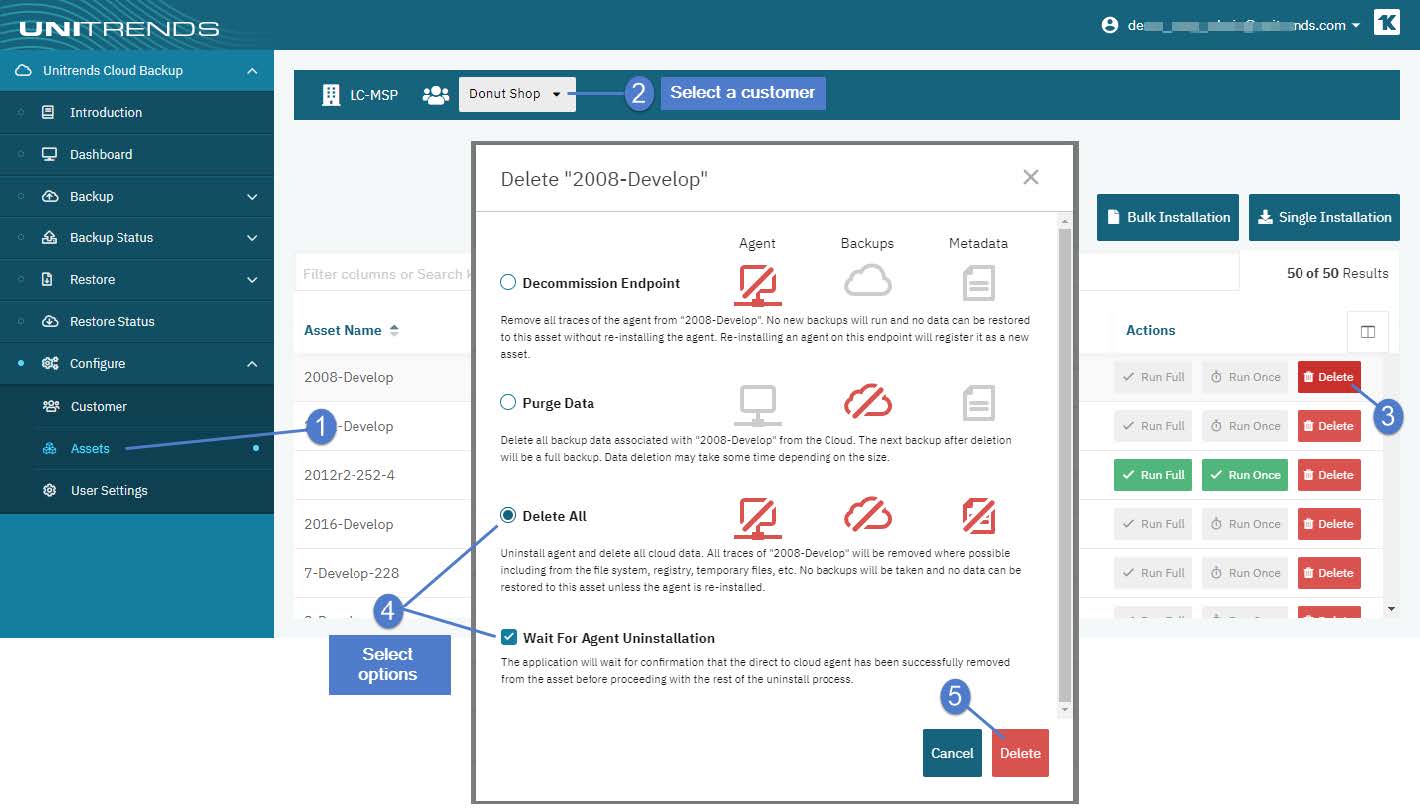This screenshot has width=1420, height=810.
Task: Select the 2008-Develop asset name
Action: [348, 377]
